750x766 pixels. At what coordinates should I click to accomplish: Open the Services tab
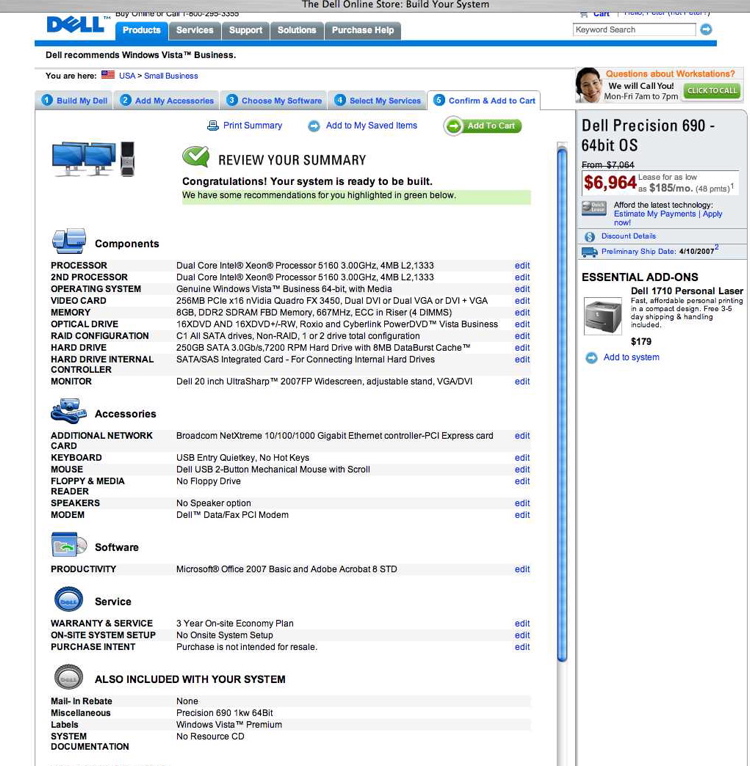[x=194, y=30]
